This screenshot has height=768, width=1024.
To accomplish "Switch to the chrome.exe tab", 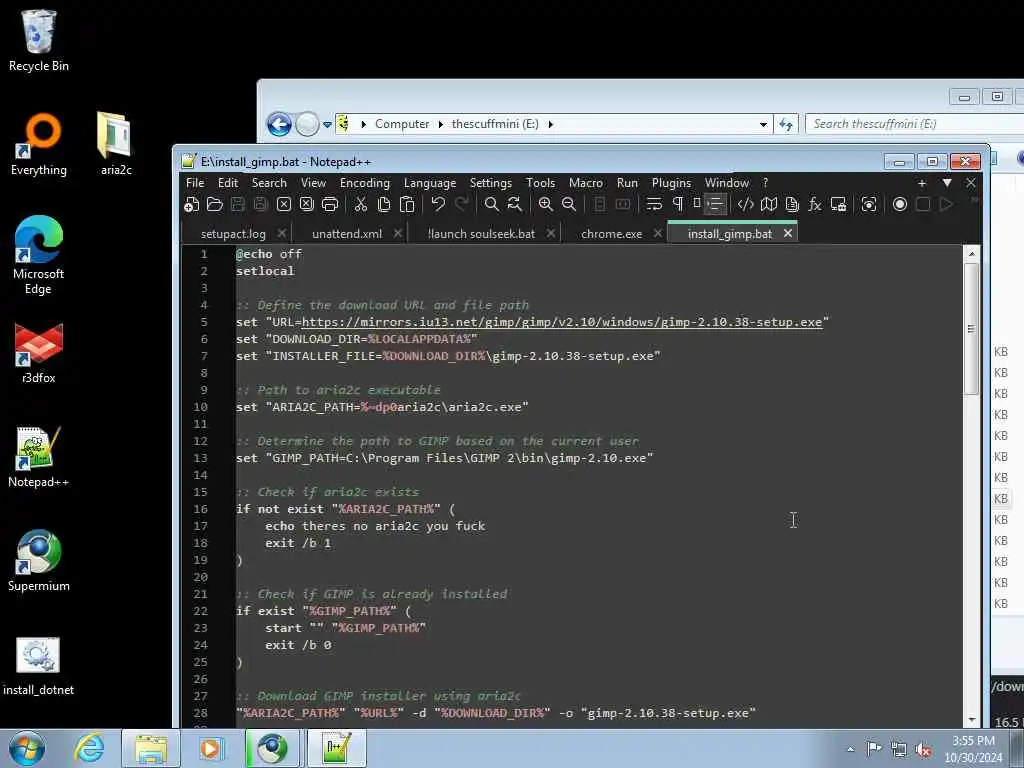I will pyautogui.click(x=611, y=234).
